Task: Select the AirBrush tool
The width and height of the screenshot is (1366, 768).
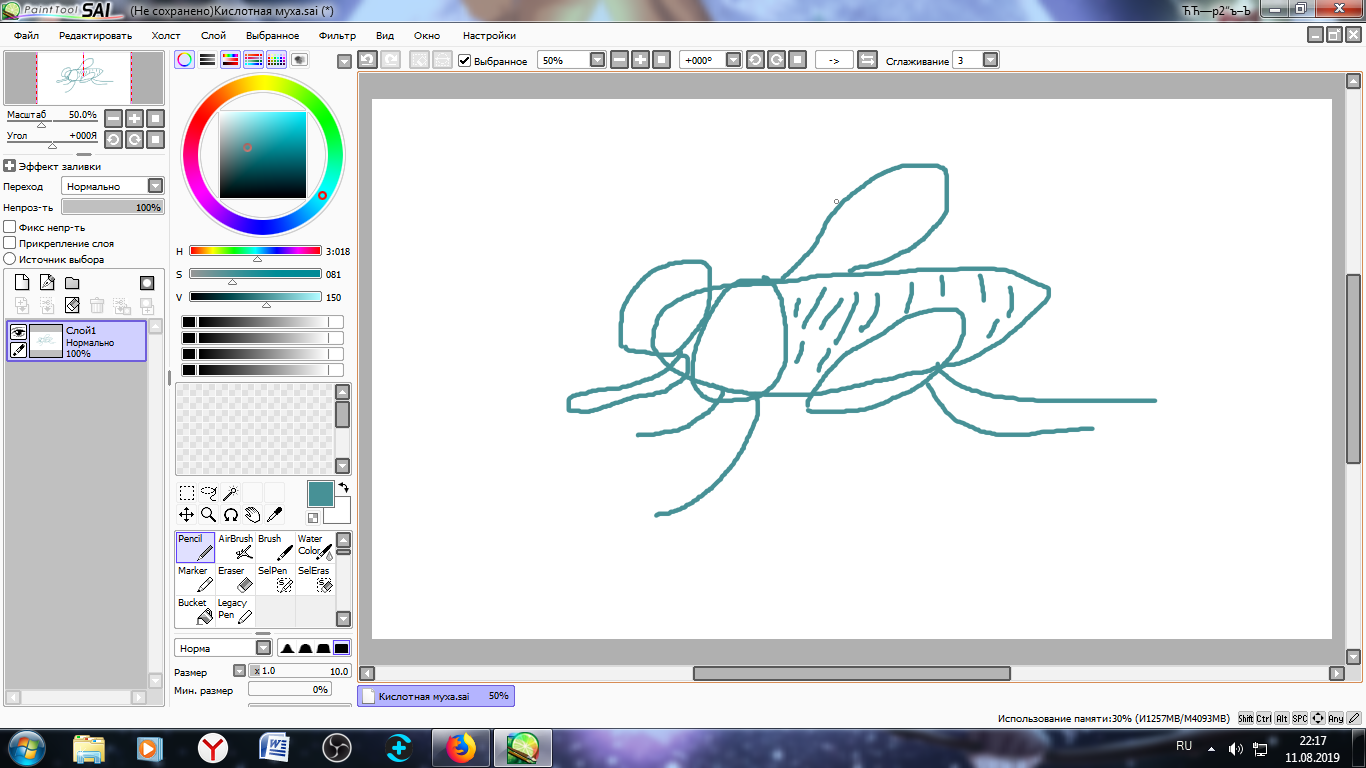Action: (x=235, y=547)
